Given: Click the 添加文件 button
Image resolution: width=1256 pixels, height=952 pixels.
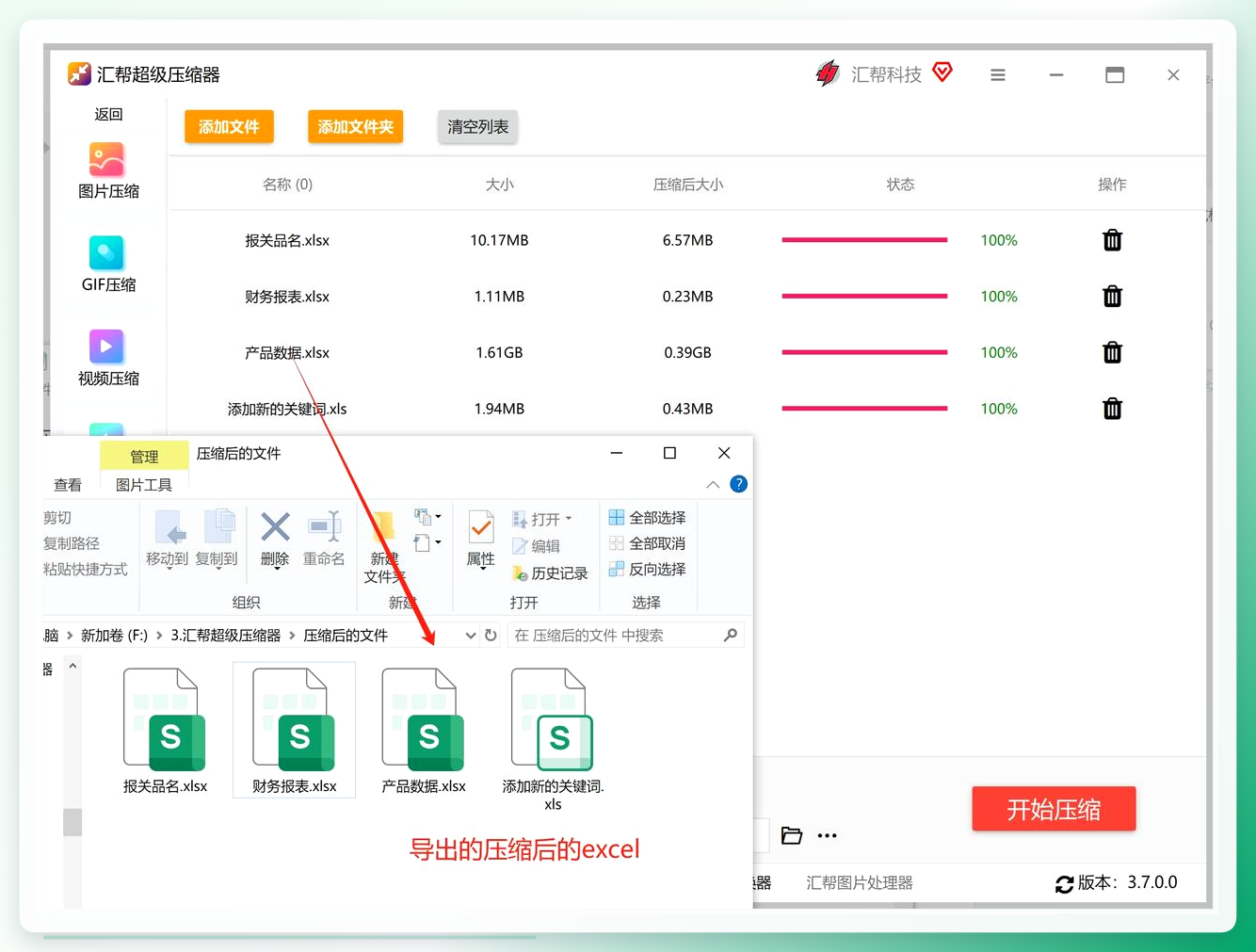Looking at the screenshot, I should [x=229, y=127].
